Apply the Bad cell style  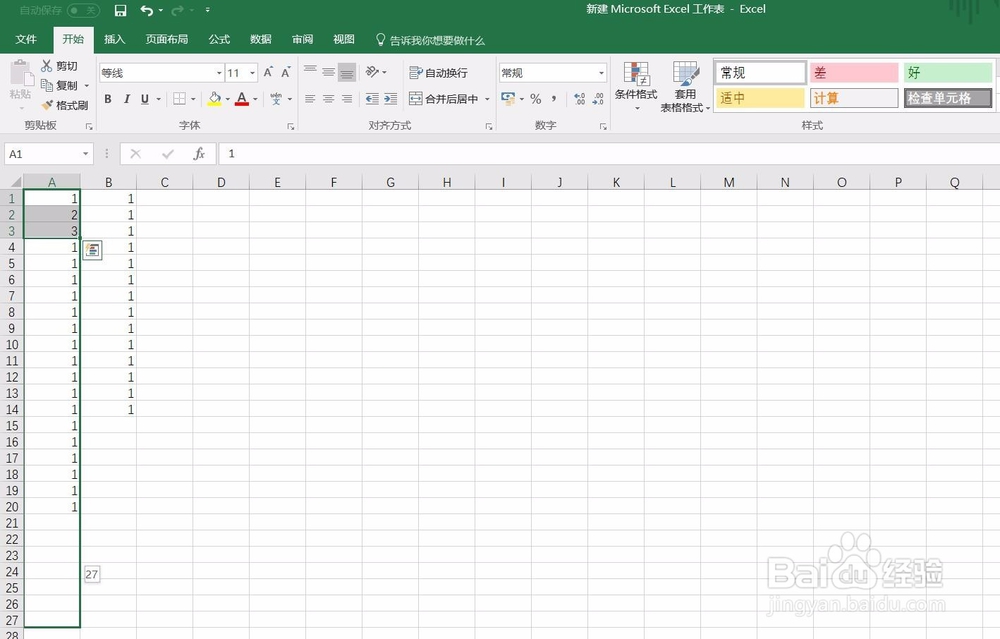click(x=854, y=73)
